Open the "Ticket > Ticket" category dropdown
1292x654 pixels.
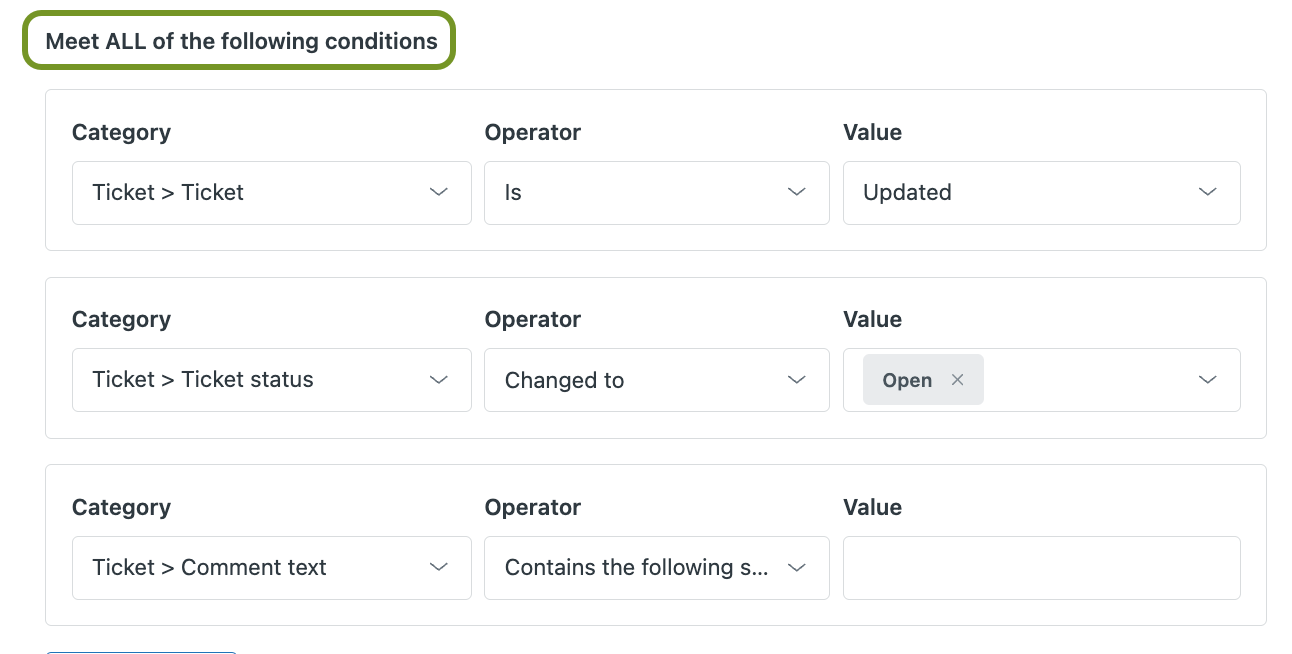[271, 193]
